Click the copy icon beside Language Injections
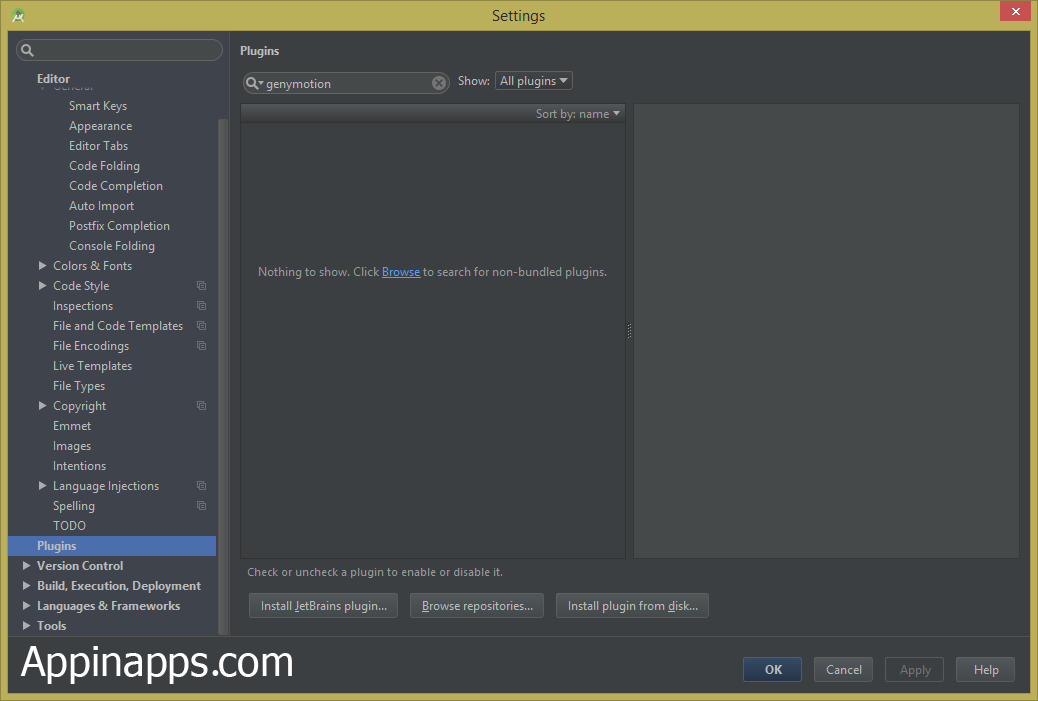The width and height of the screenshot is (1038, 701). tap(201, 486)
